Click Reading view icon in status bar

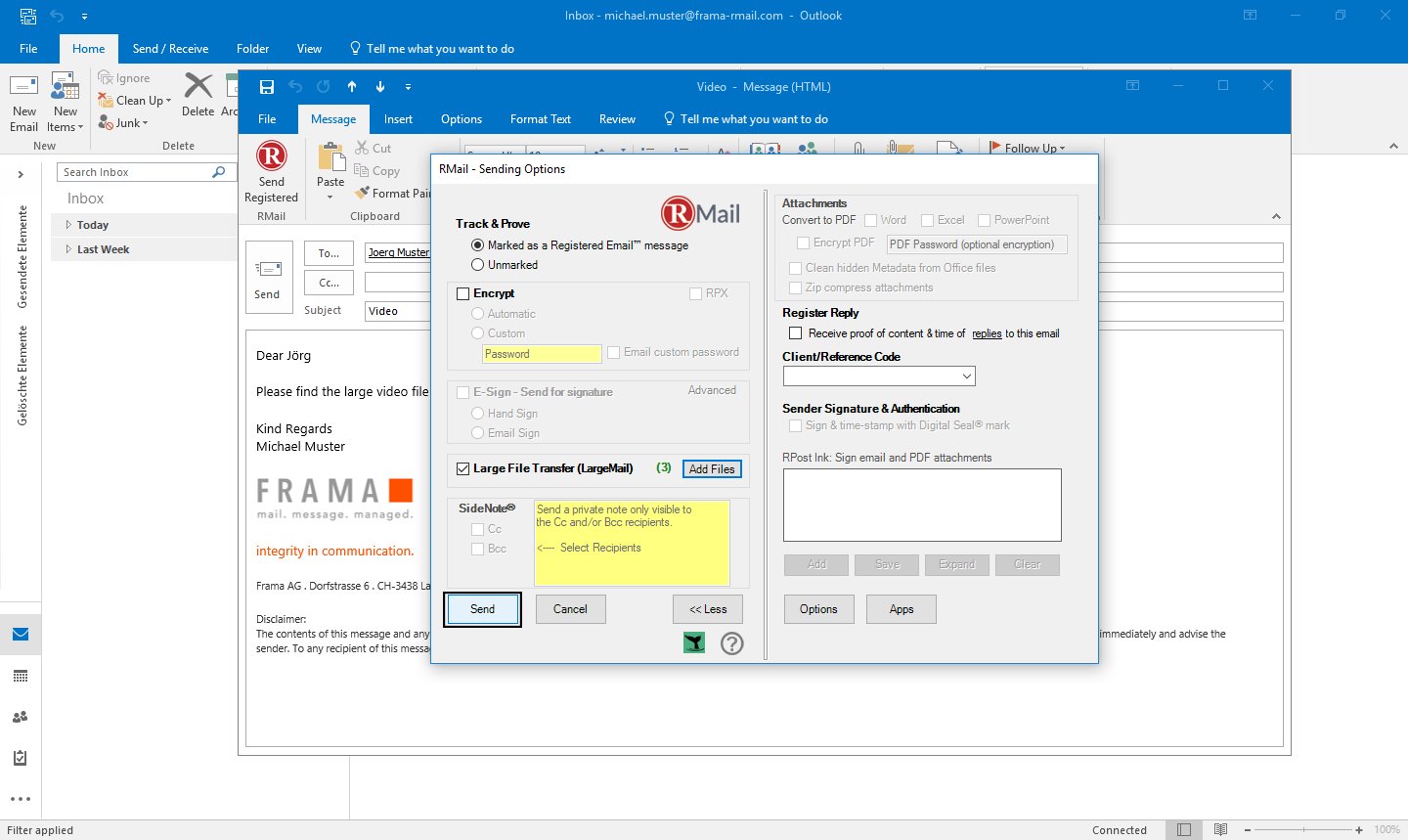coord(1220,829)
